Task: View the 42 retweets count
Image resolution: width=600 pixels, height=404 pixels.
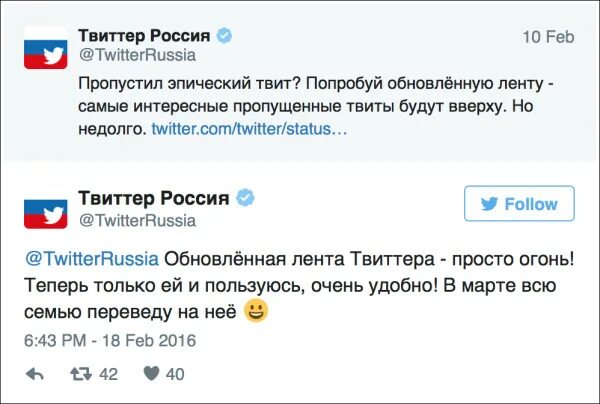Action: (x=109, y=375)
